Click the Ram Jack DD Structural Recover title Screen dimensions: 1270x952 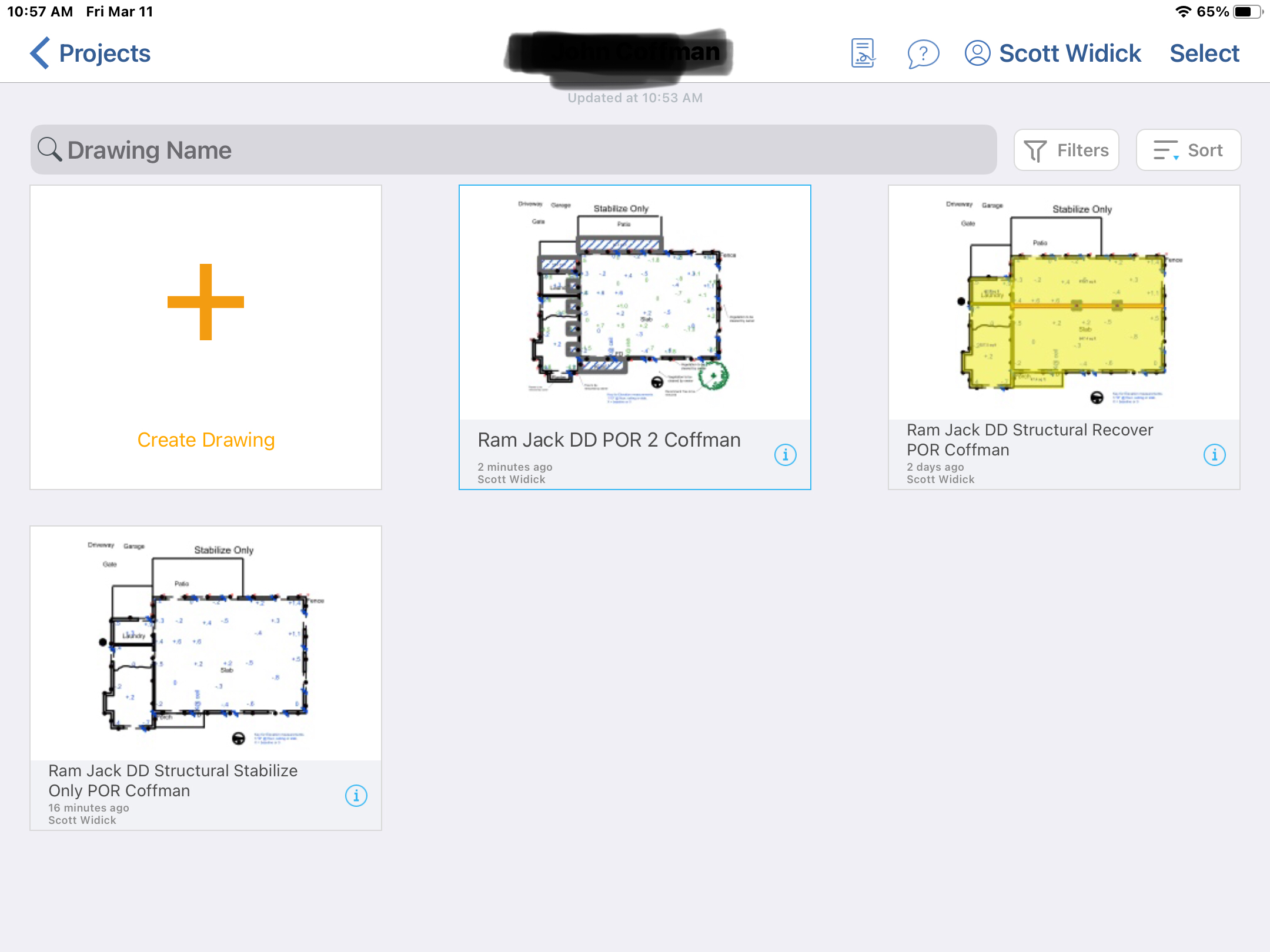click(x=1030, y=440)
